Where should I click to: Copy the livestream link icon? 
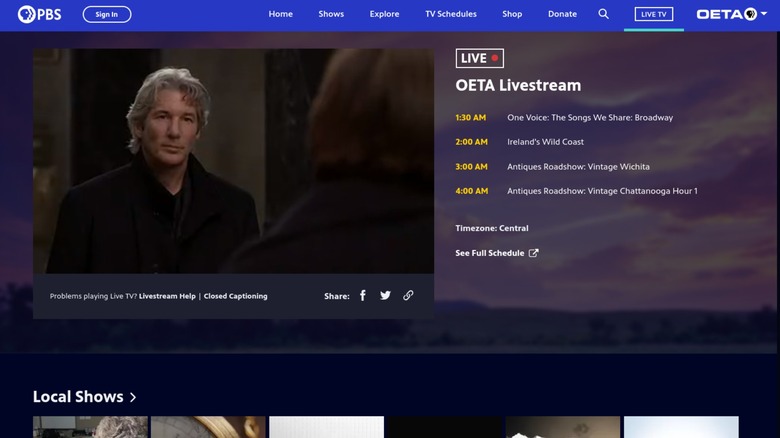coord(408,296)
